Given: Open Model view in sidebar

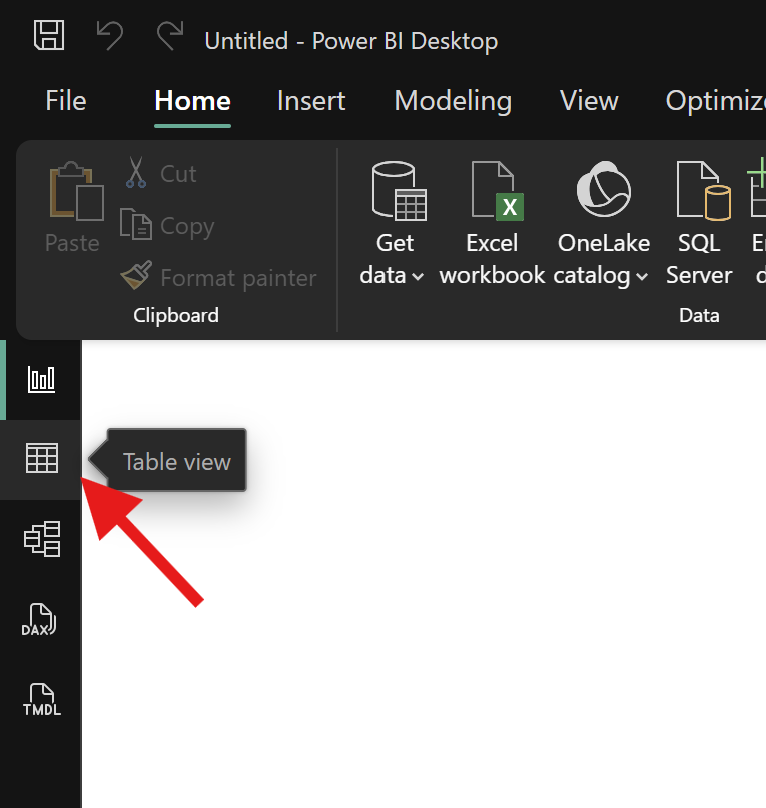Looking at the screenshot, I should point(41,538).
